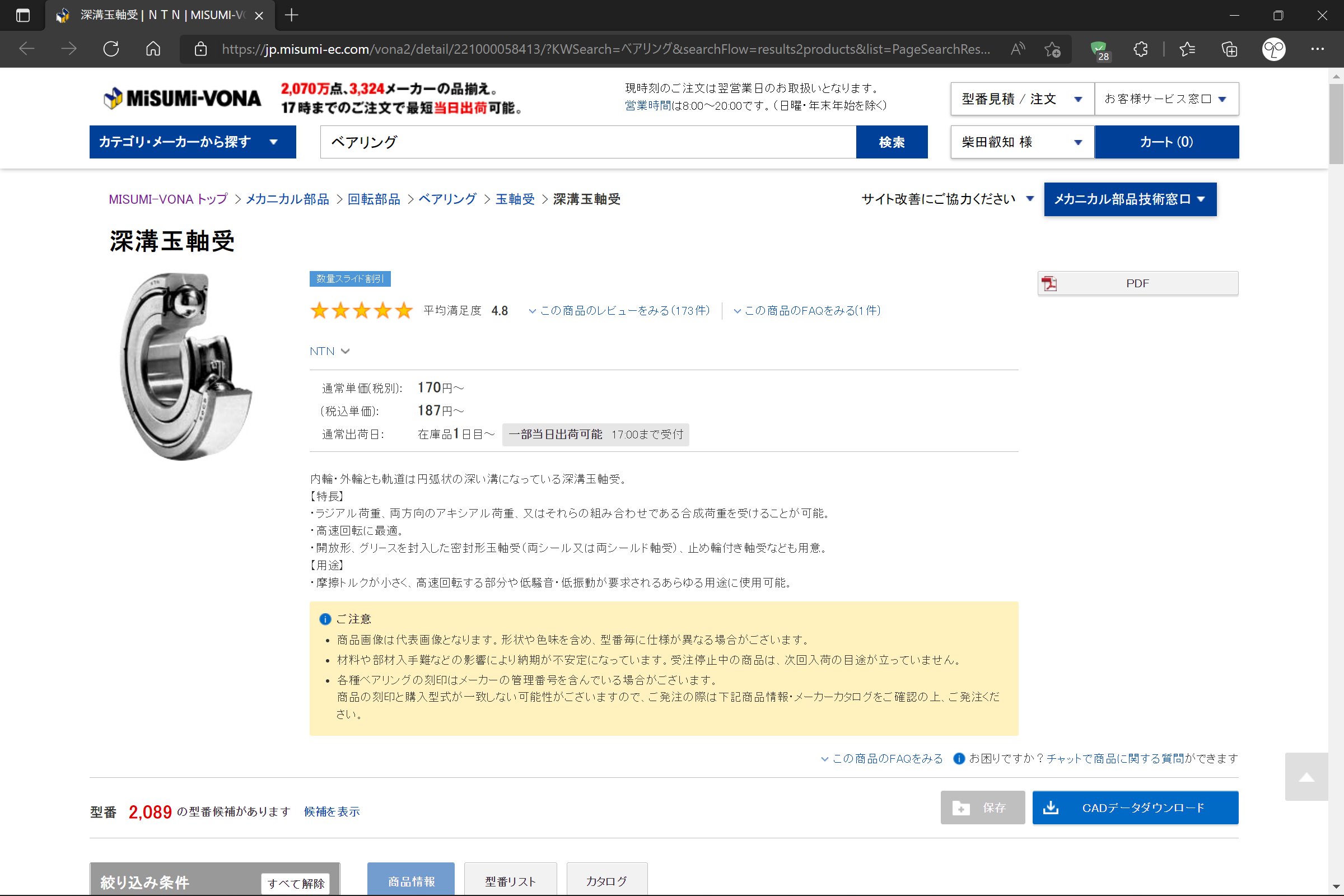Open the 営業時間 link
1344x896 pixels.
click(648, 105)
